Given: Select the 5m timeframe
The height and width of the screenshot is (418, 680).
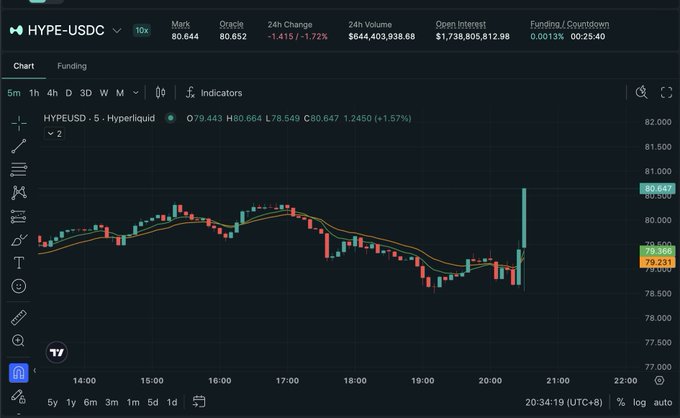Looking at the screenshot, I should tap(14, 93).
